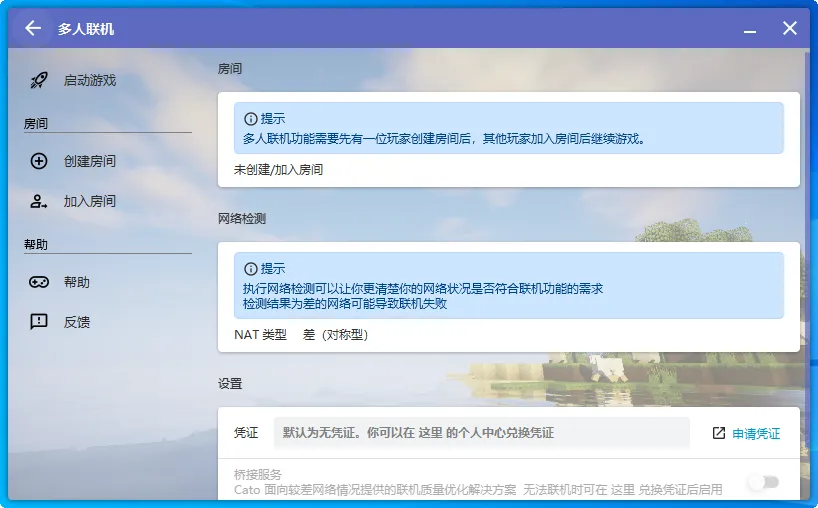The image size is (818, 508).
Task: Click the back arrow in title bar
Action: coord(33,28)
